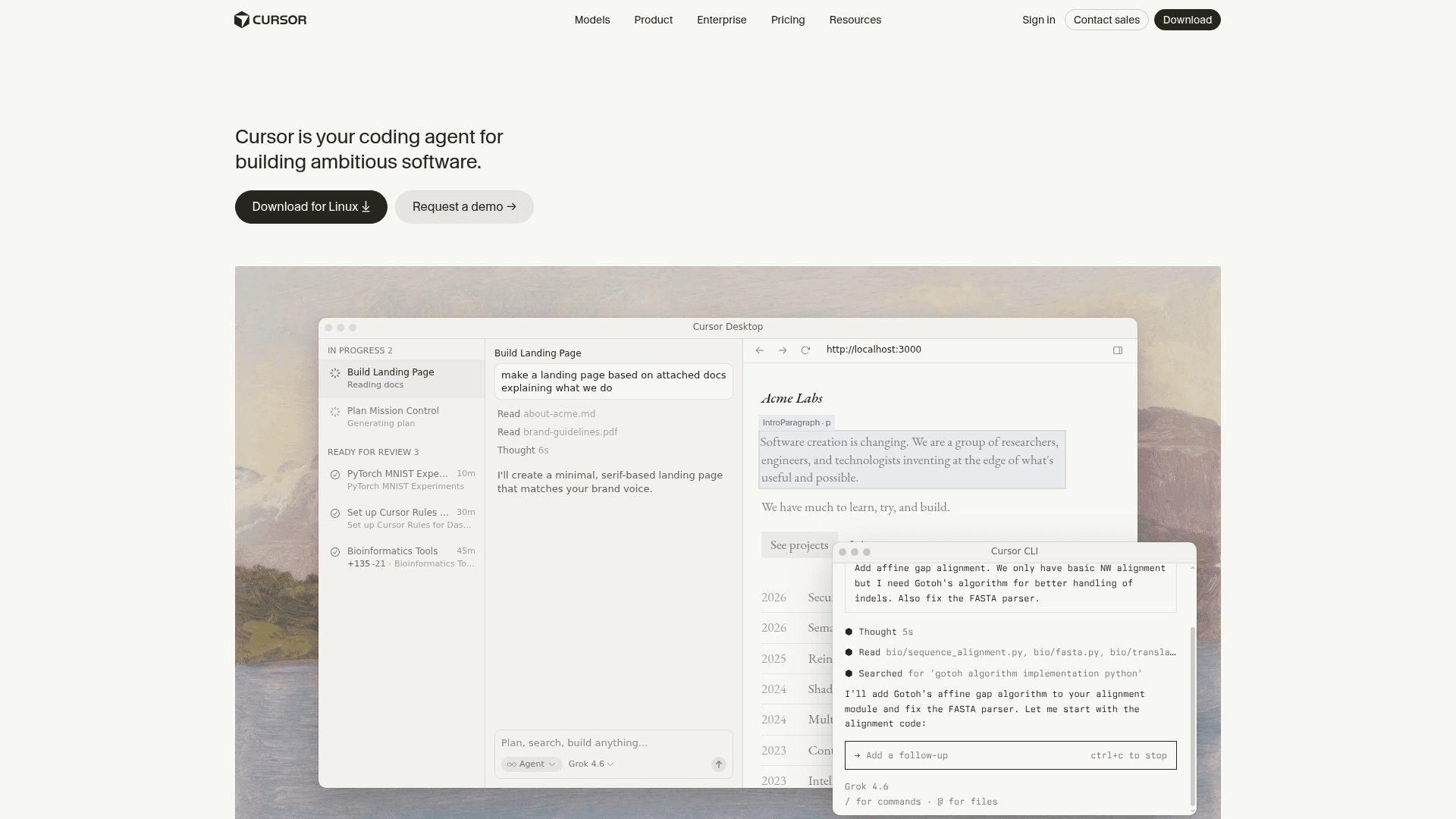Image resolution: width=1456 pixels, height=819 pixels.
Task: Click See projects button in preview
Action: (799, 545)
